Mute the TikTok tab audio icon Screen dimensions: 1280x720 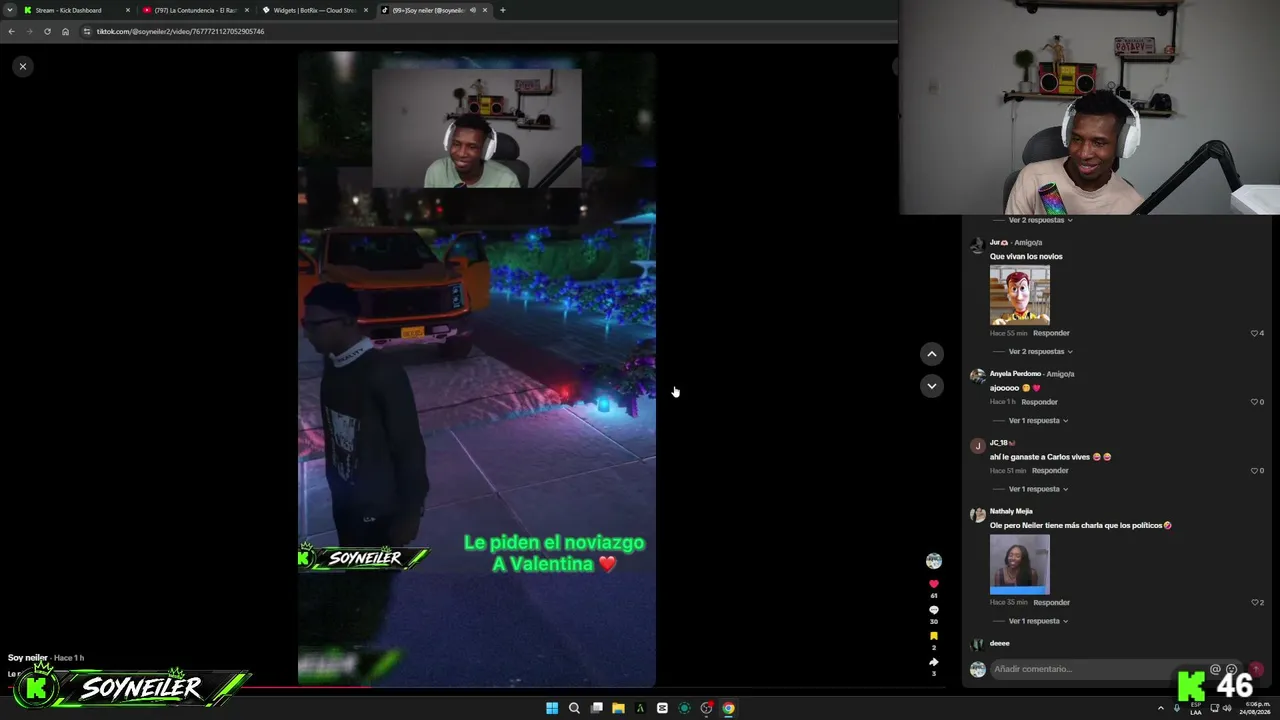[472, 10]
